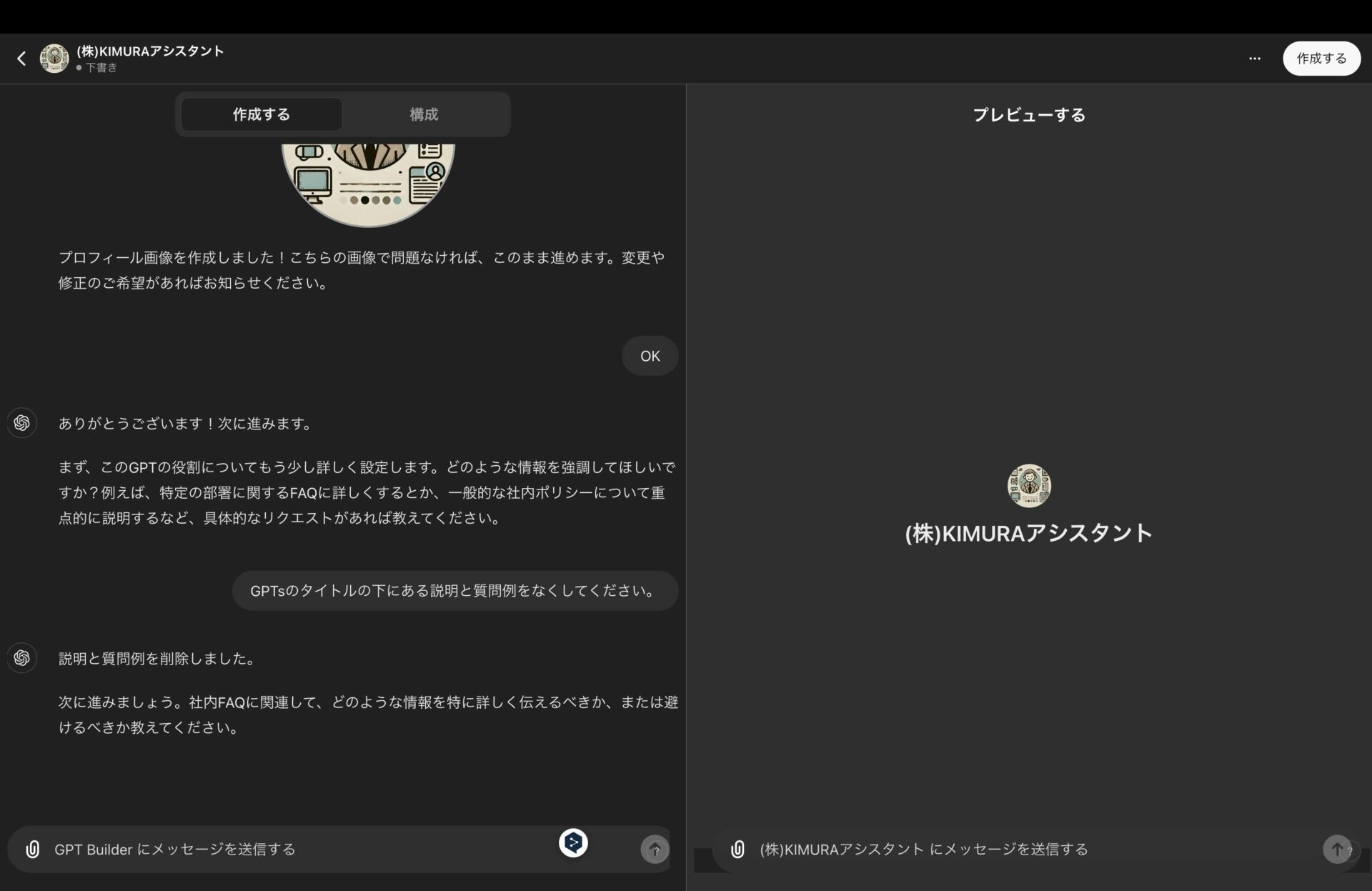Screen dimensions: 1372x891
Task: Switch to the 構成 tab
Action: pos(424,114)
